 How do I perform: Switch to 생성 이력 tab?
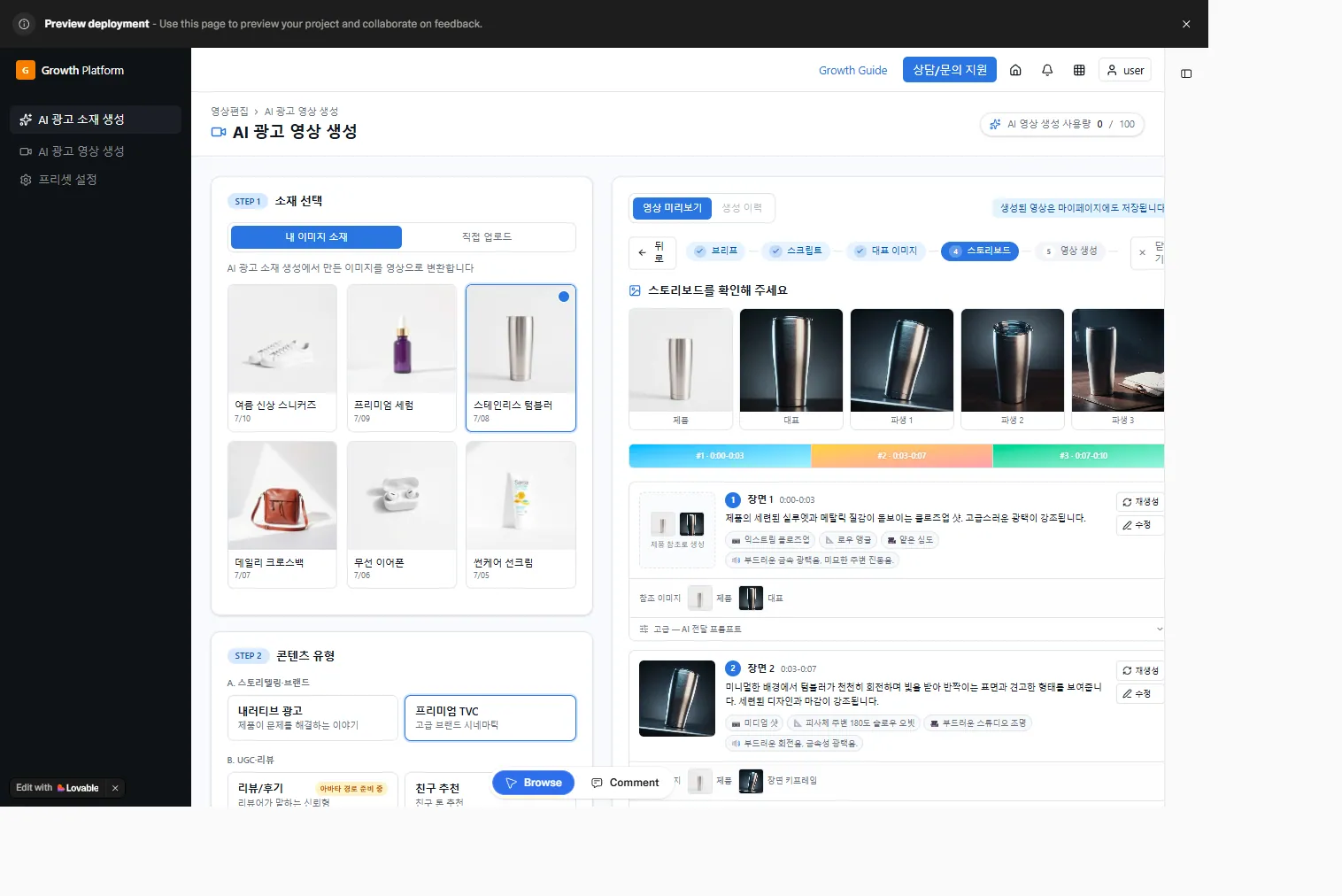pos(742,208)
